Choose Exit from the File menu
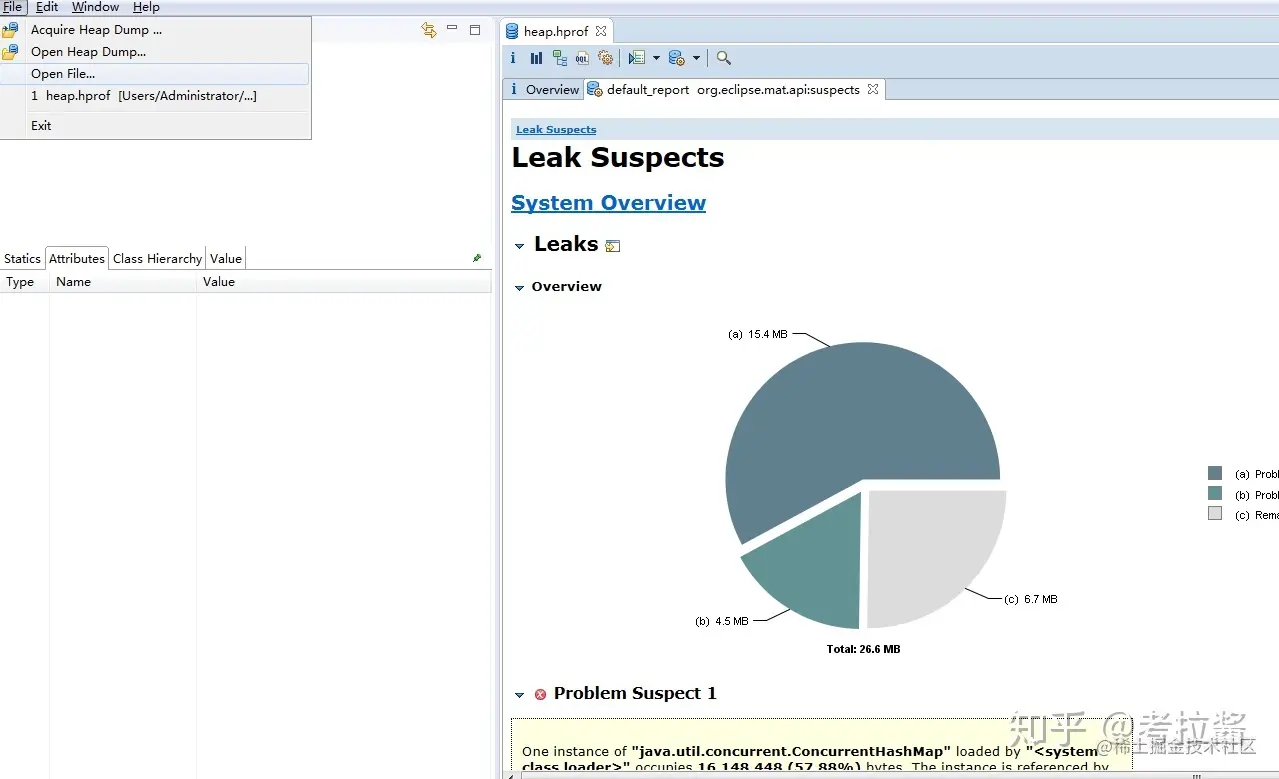Image resolution: width=1279 pixels, height=779 pixels. [155, 126]
